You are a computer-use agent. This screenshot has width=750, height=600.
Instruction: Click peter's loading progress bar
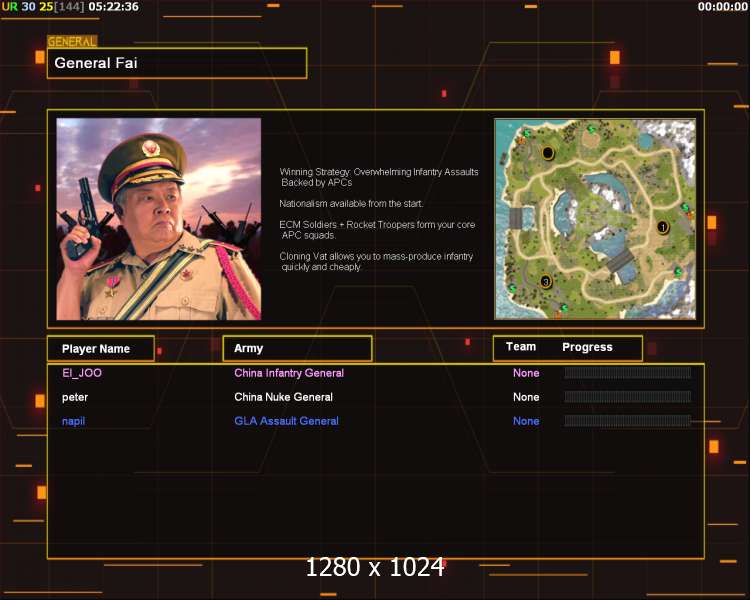[x=628, y=397]
